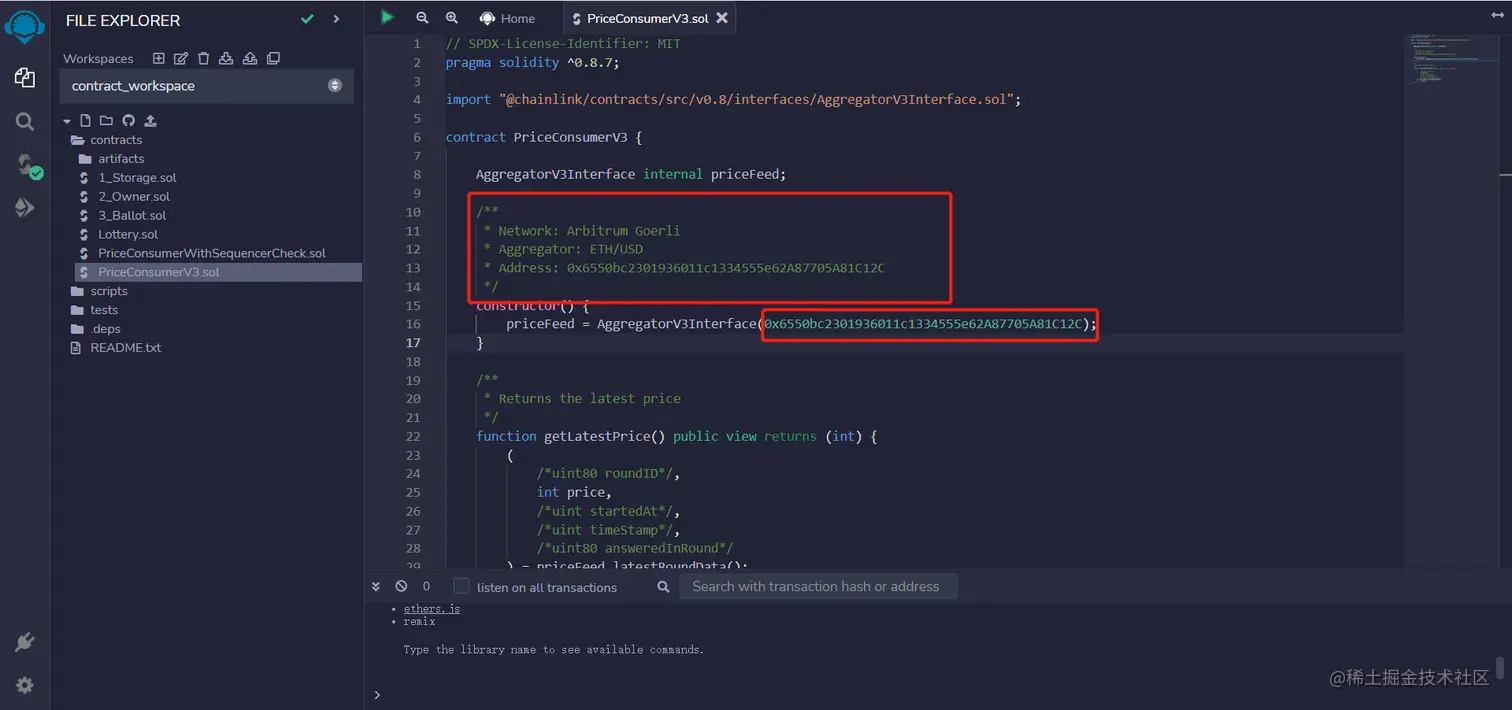
Task: Click the rename workspace pencil icon
Action: [181, 59]
